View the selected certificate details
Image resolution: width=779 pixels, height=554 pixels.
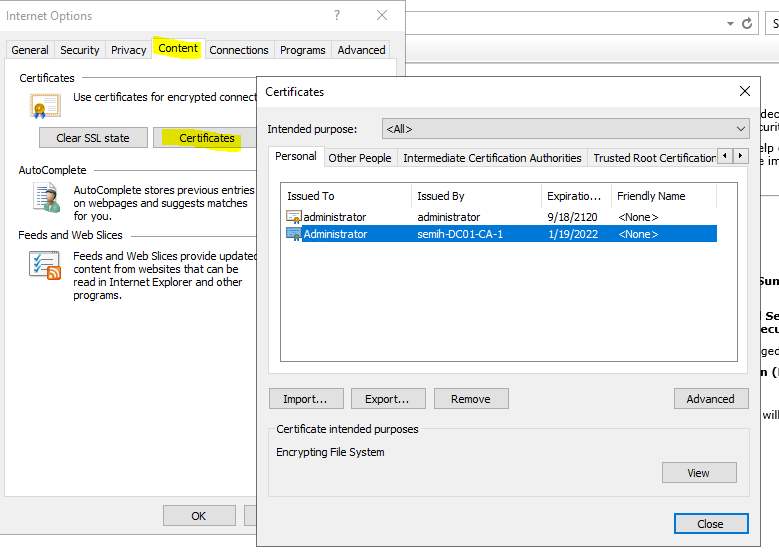click(698, 473)
